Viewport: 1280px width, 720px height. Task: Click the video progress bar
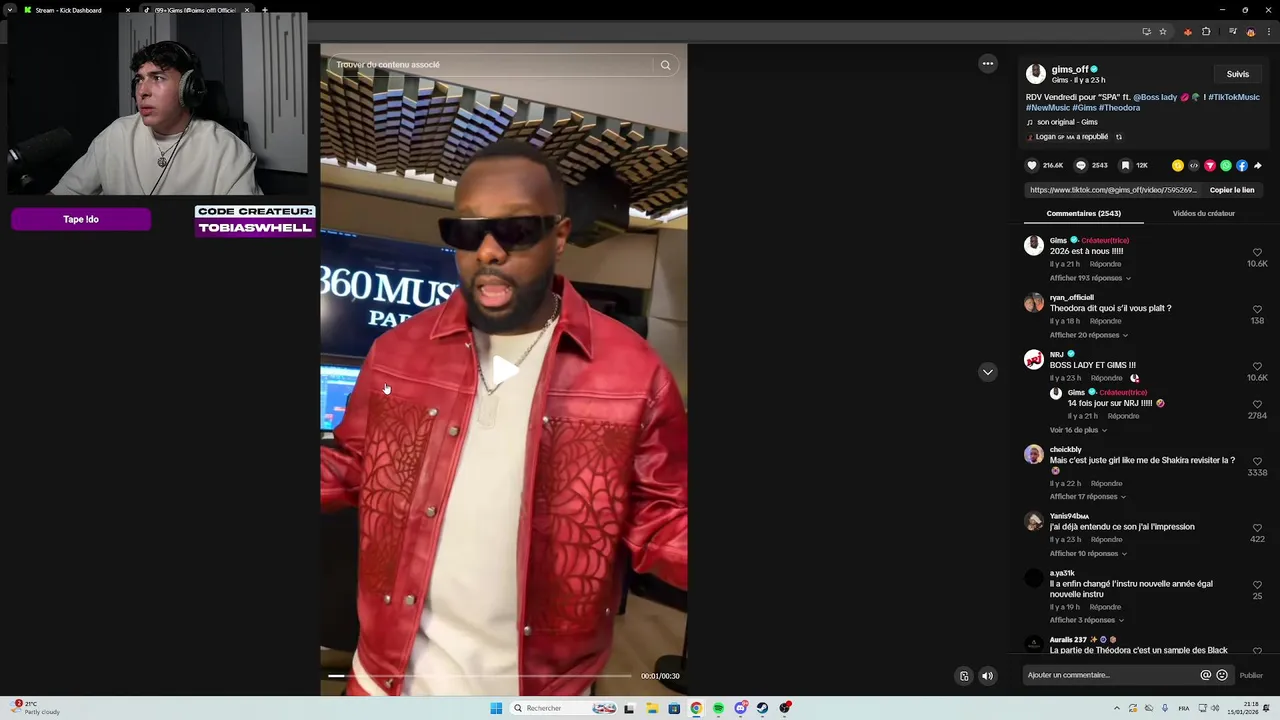click(480, 676)
